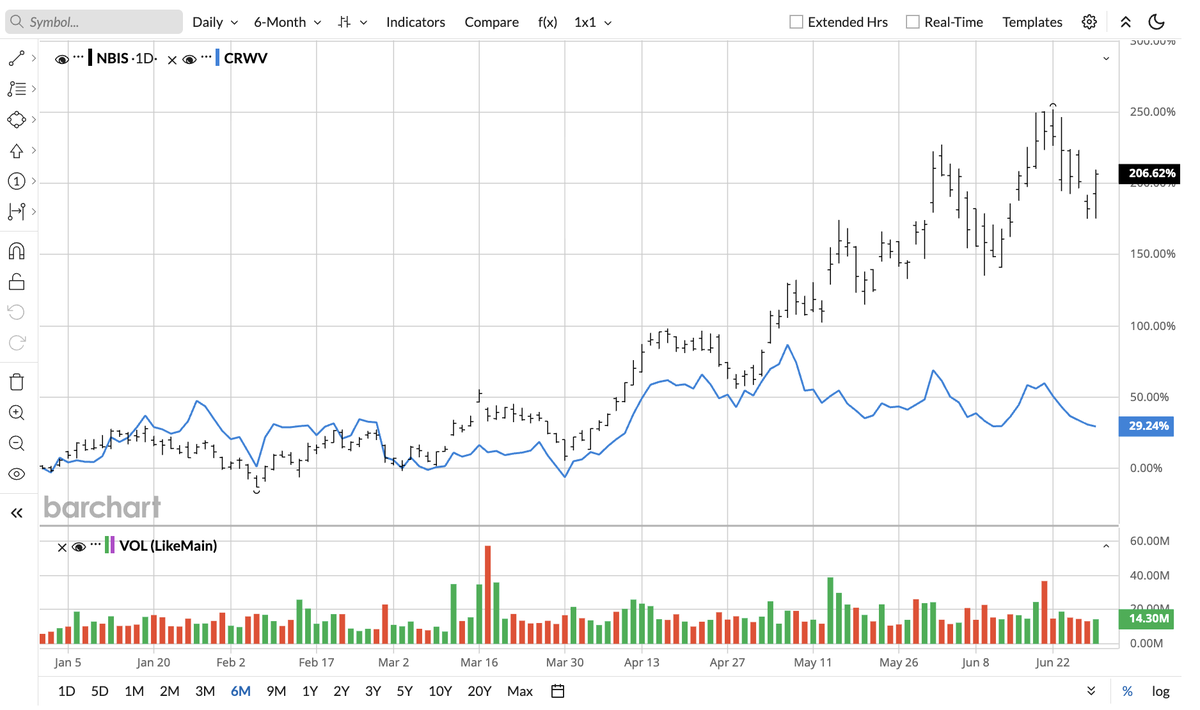The height and width of the screenshot is (710, 1200).
Task: Open the f(x) expressions menu
Action: click(548, 21)
